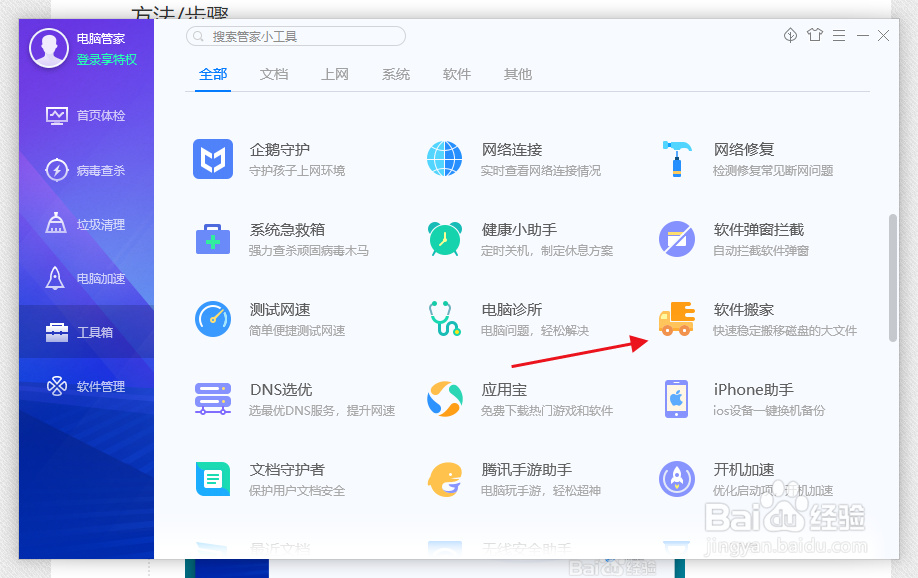Open the 电脑诊所 stethoscope icon

(x=444, y=319)
